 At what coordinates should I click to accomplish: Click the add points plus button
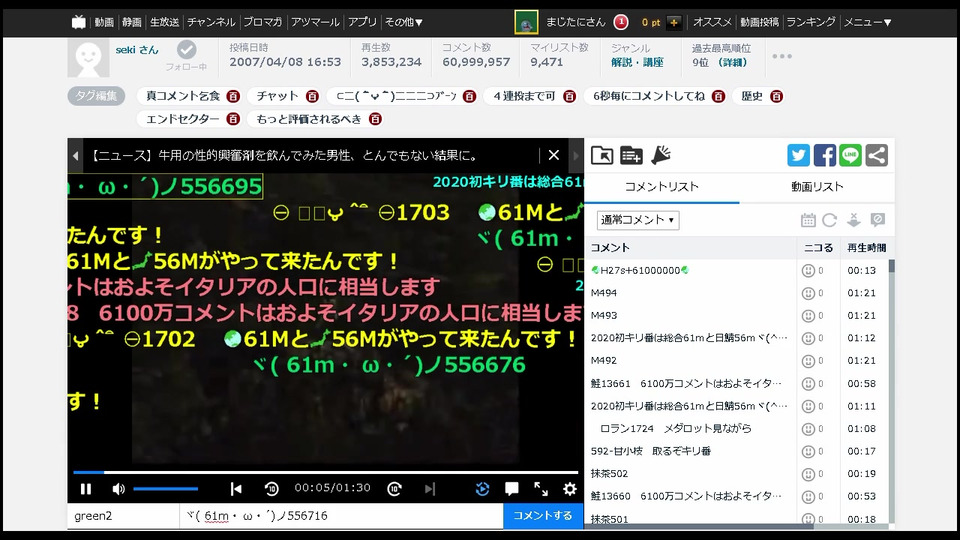(673, 23)
